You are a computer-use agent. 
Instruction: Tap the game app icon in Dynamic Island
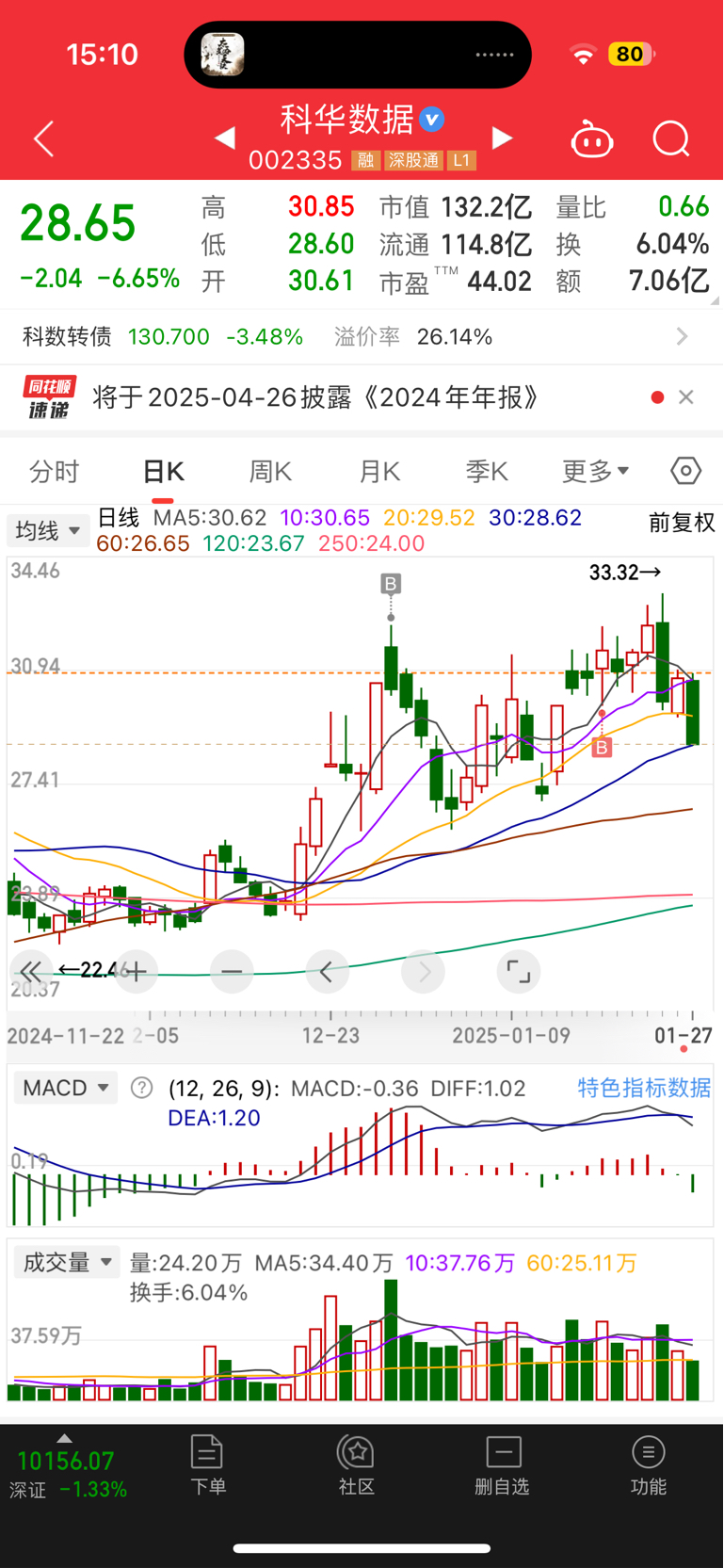pos(223,54)
